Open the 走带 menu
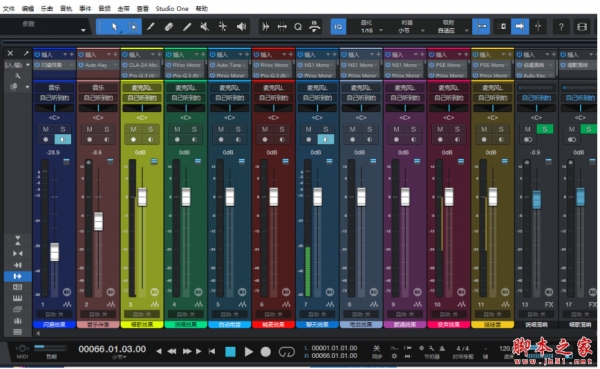Image resolution: width=600 pixels, height=369 pixels. pyautogui.click(x=123, y=8)
